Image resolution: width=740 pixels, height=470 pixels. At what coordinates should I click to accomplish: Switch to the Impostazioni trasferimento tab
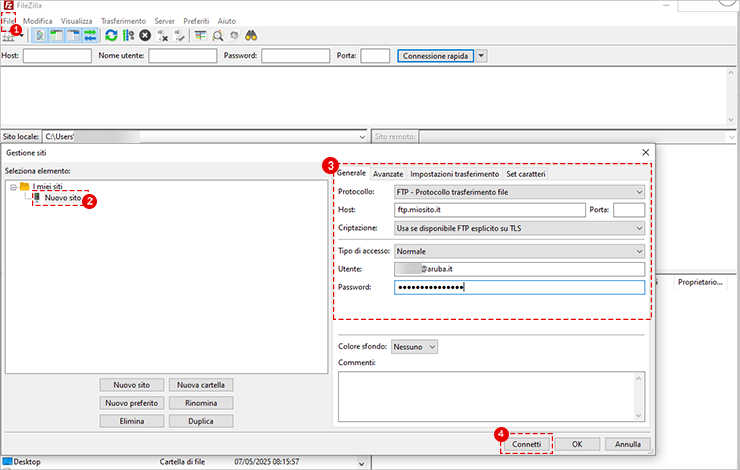(x=454, y=174)
